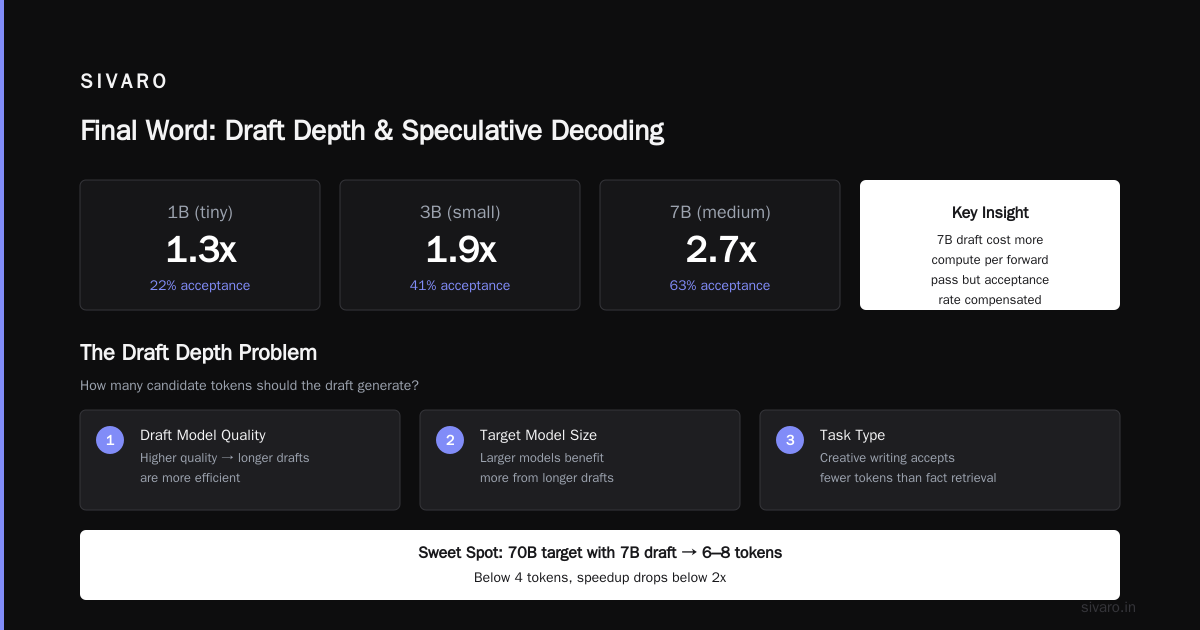Click the slide title Final Word
The image size is (1200, 630).
click(372, 131)
